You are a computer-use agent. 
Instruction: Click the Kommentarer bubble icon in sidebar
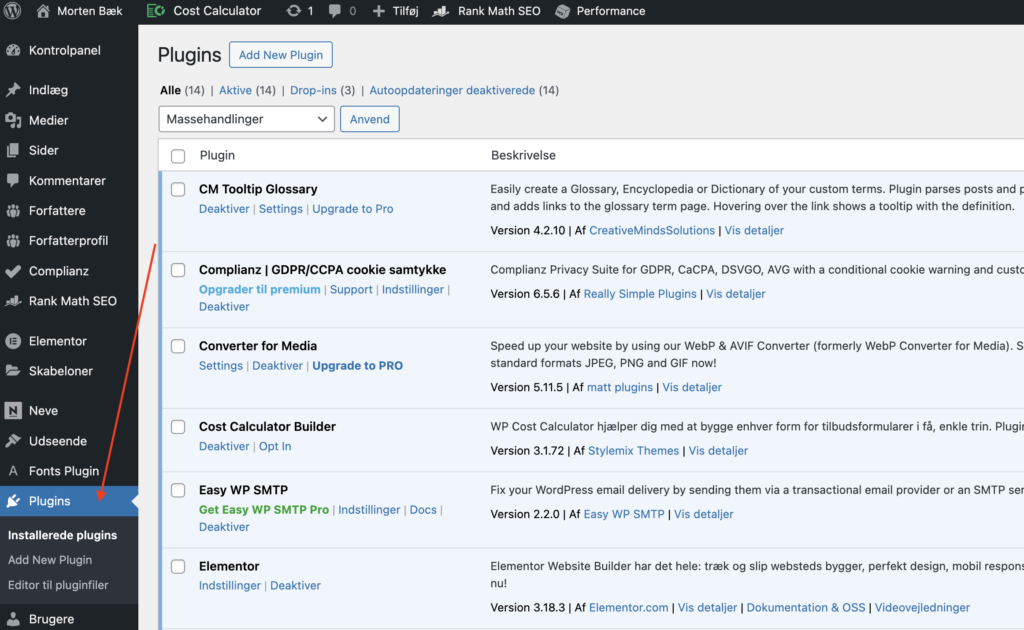(x=13, y=180)
